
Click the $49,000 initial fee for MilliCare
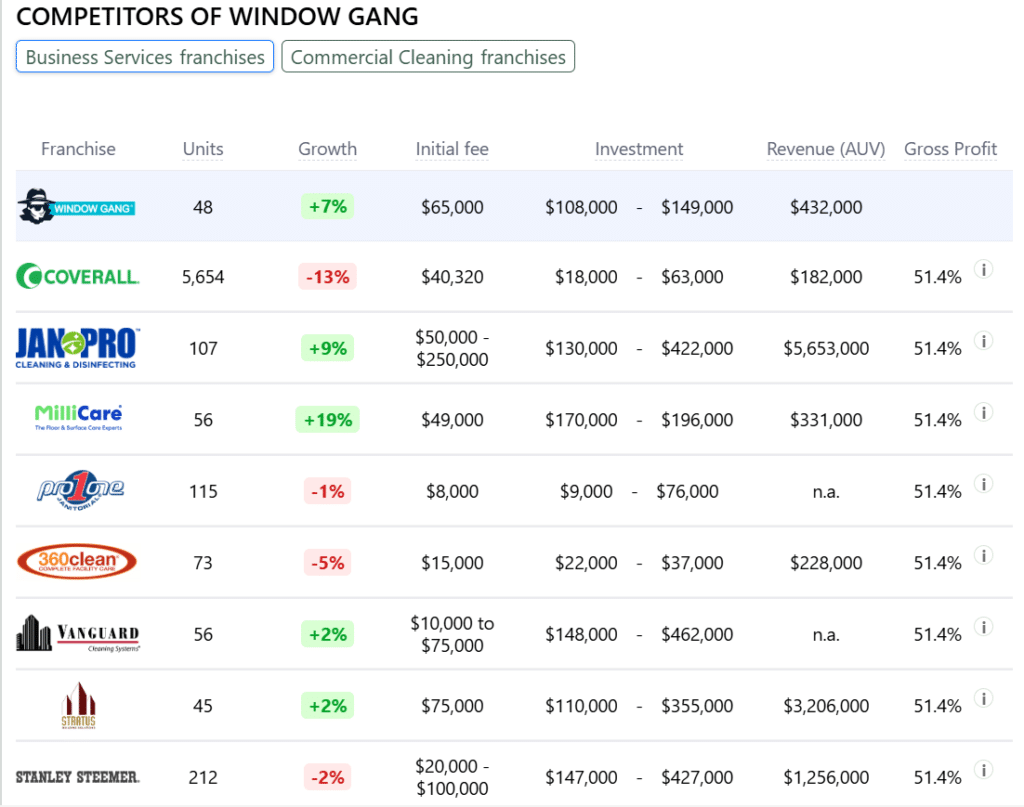pyautogui.click(x=452, y=419)
